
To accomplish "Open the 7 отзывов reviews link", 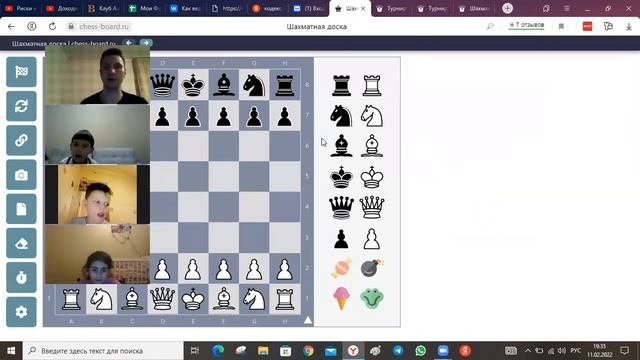I will point(527,25).
